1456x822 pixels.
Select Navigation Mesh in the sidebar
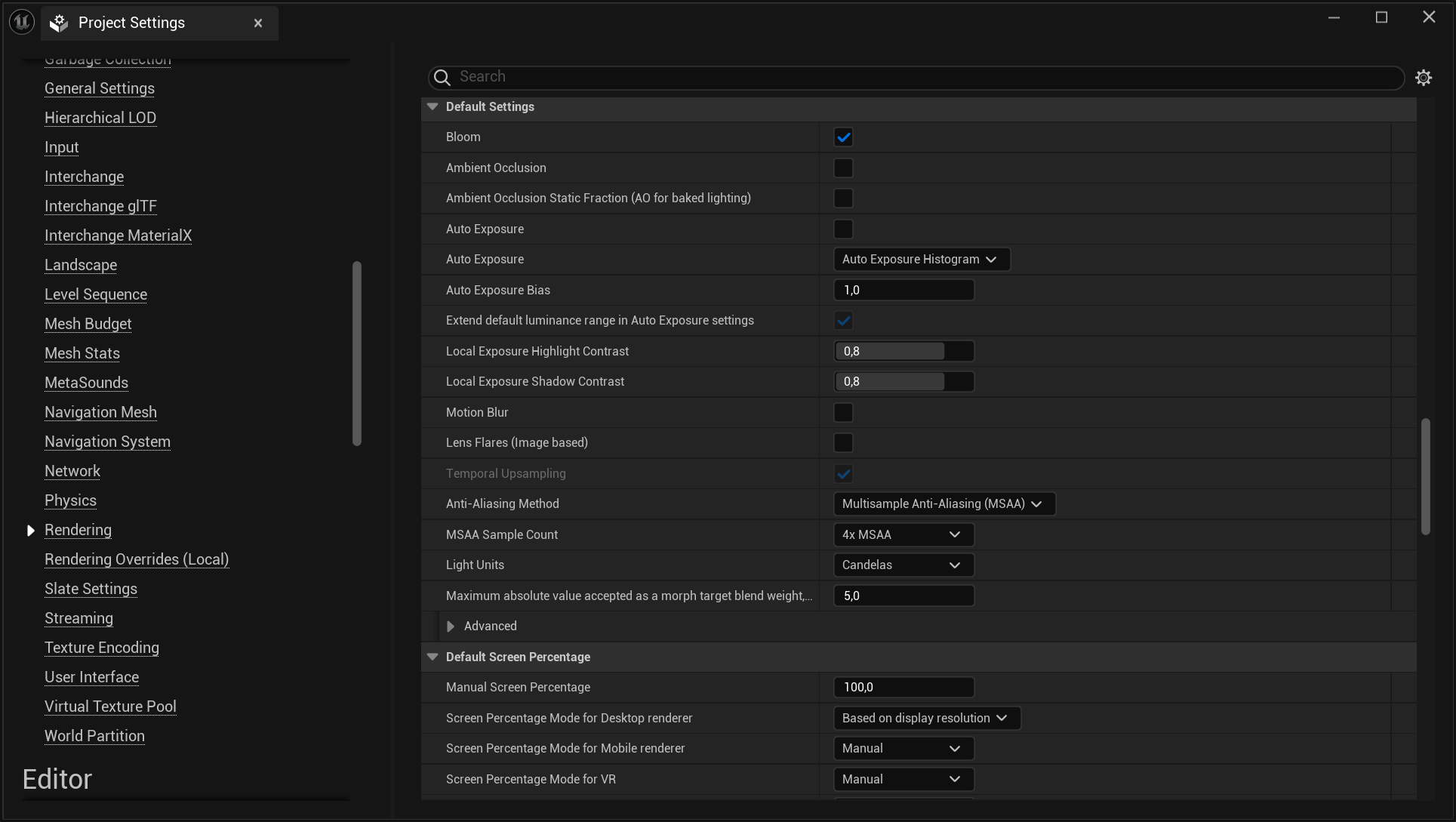tap(100, 412)
